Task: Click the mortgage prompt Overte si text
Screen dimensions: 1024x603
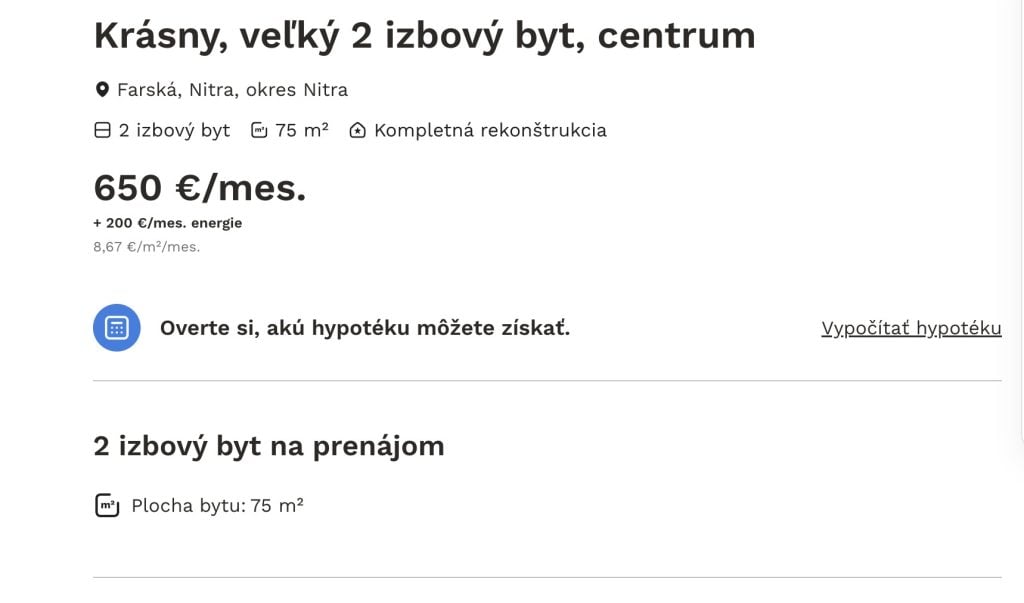Action: tap(364, 328)
